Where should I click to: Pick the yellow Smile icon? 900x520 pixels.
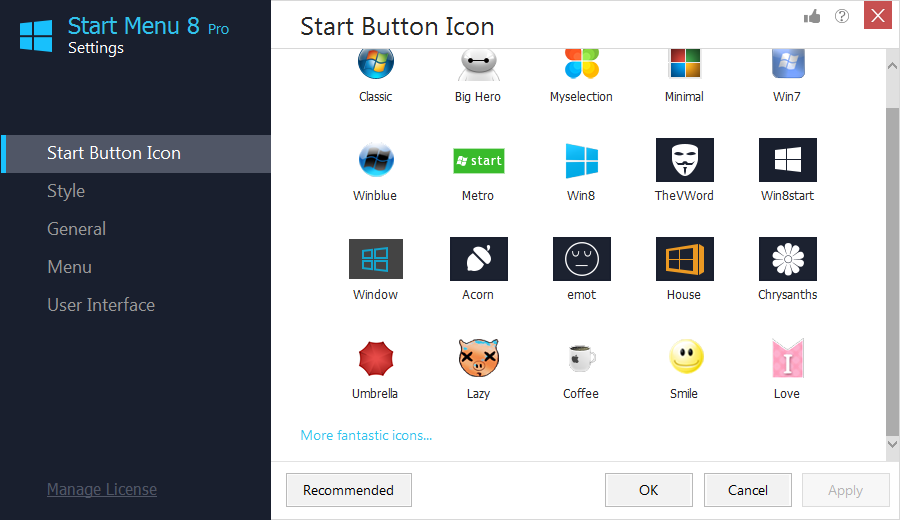click(686, 356)
